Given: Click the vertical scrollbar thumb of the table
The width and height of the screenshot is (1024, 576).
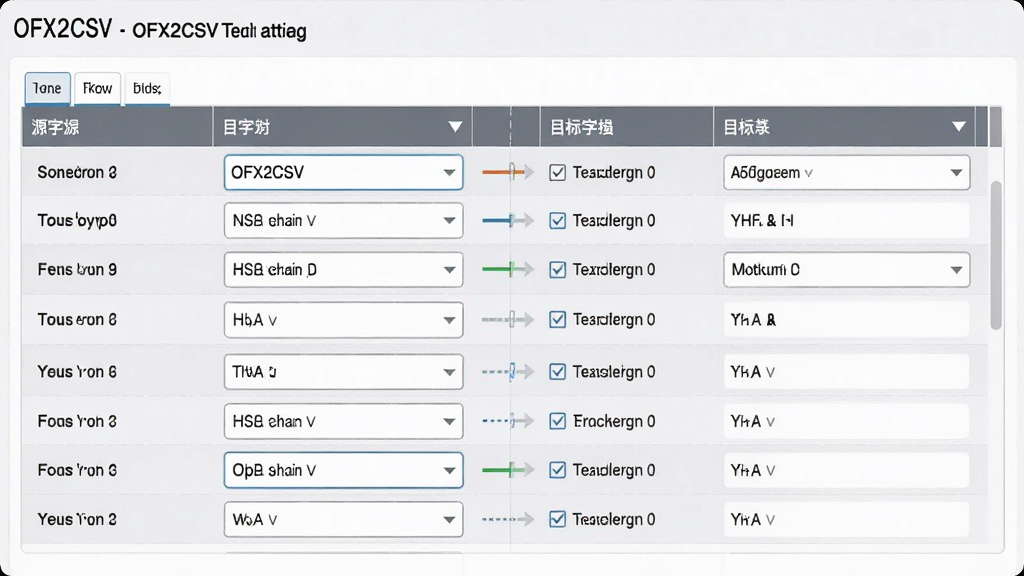Looking at the screenshot, I should pyautogui.click(x=996, y=255).
